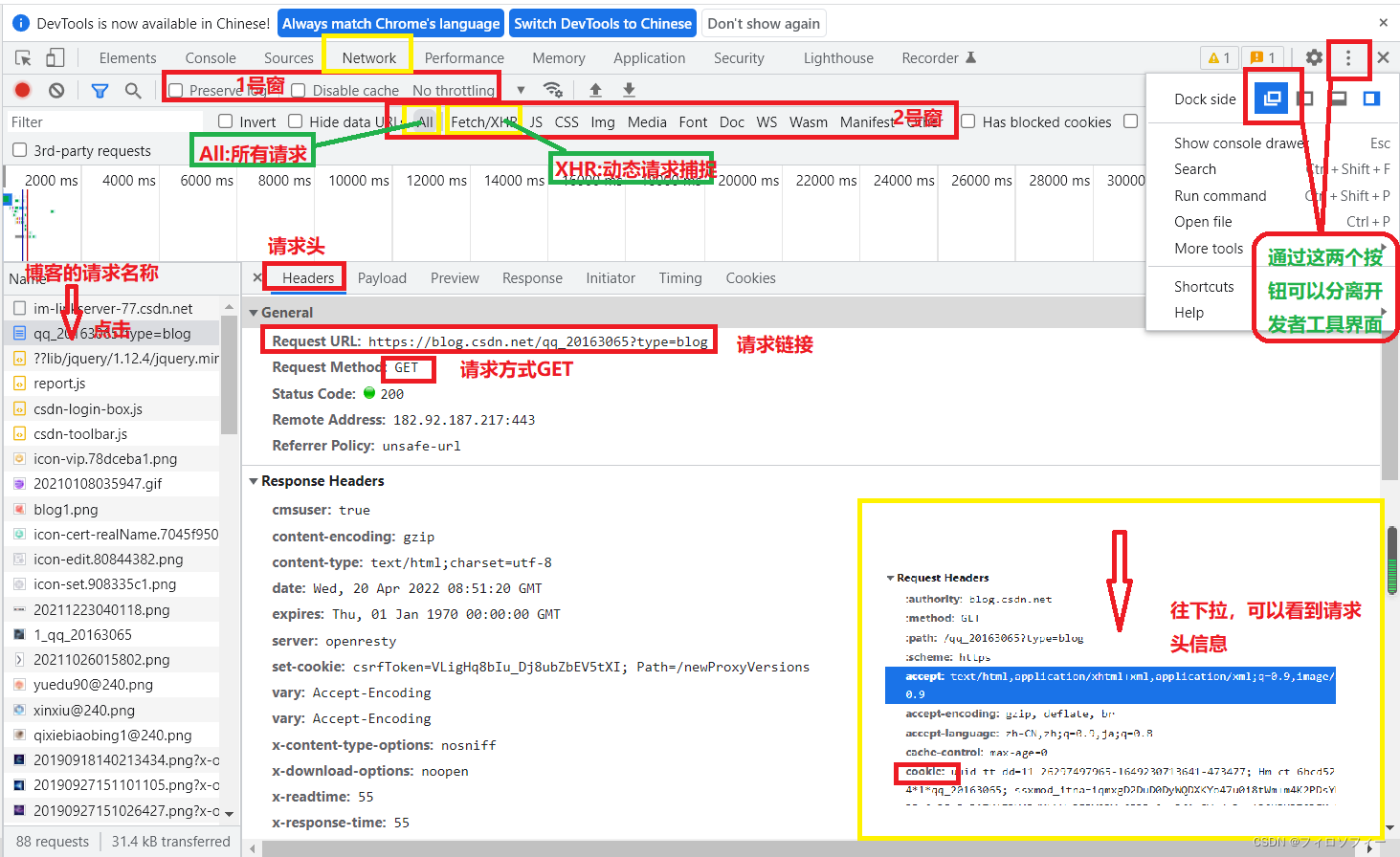Import a HAR file with the upload arrow
The width and height of the screenshot is (1400, 857).
click(x=595, y=90)
